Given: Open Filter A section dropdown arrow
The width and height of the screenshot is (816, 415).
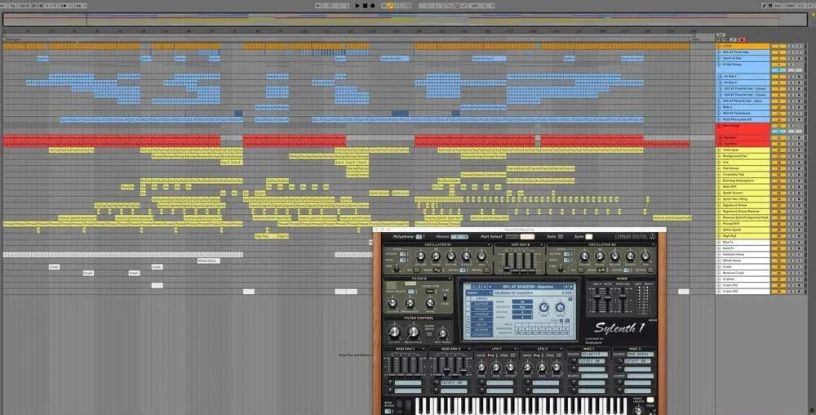Looking at the screenshot, I should tap(450, 279).
